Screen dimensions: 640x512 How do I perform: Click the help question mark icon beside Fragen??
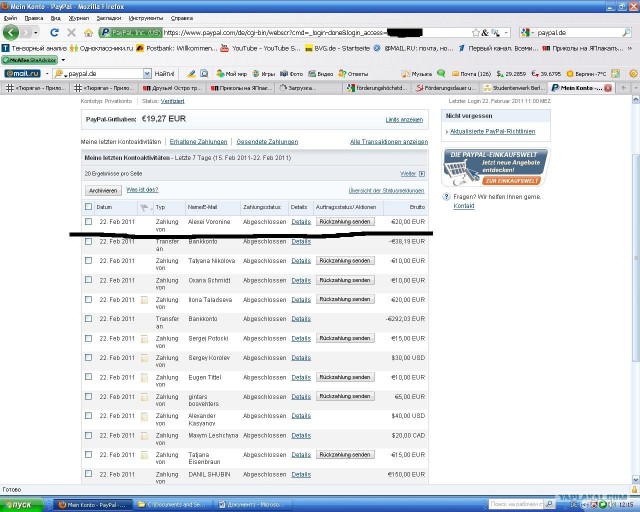446,197
